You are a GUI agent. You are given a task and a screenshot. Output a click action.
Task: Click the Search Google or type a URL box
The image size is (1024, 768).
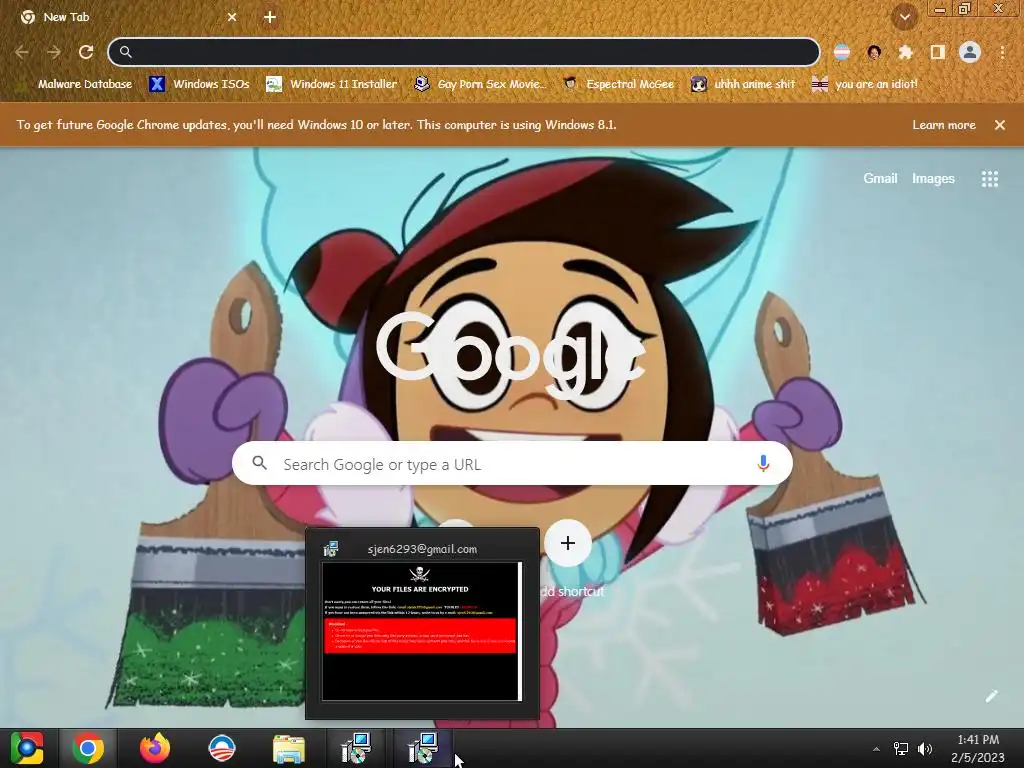[513, 464]
